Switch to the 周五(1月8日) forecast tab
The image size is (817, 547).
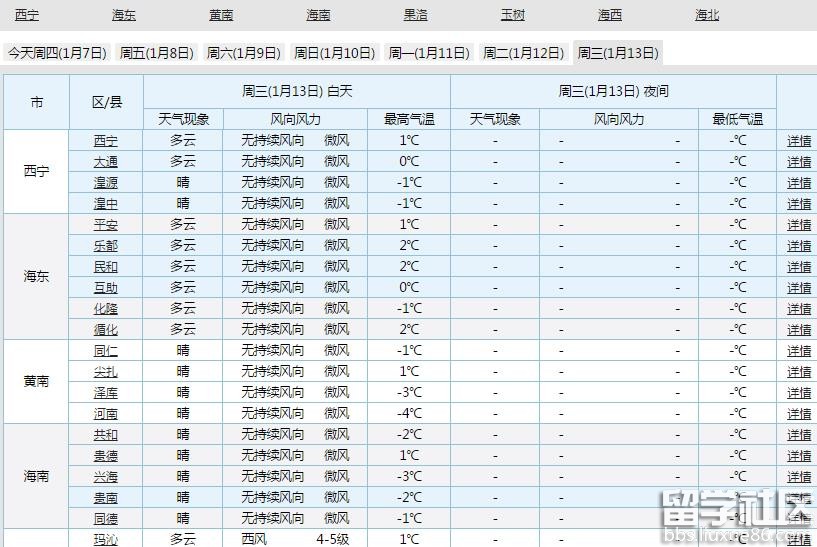coord(157,53)
